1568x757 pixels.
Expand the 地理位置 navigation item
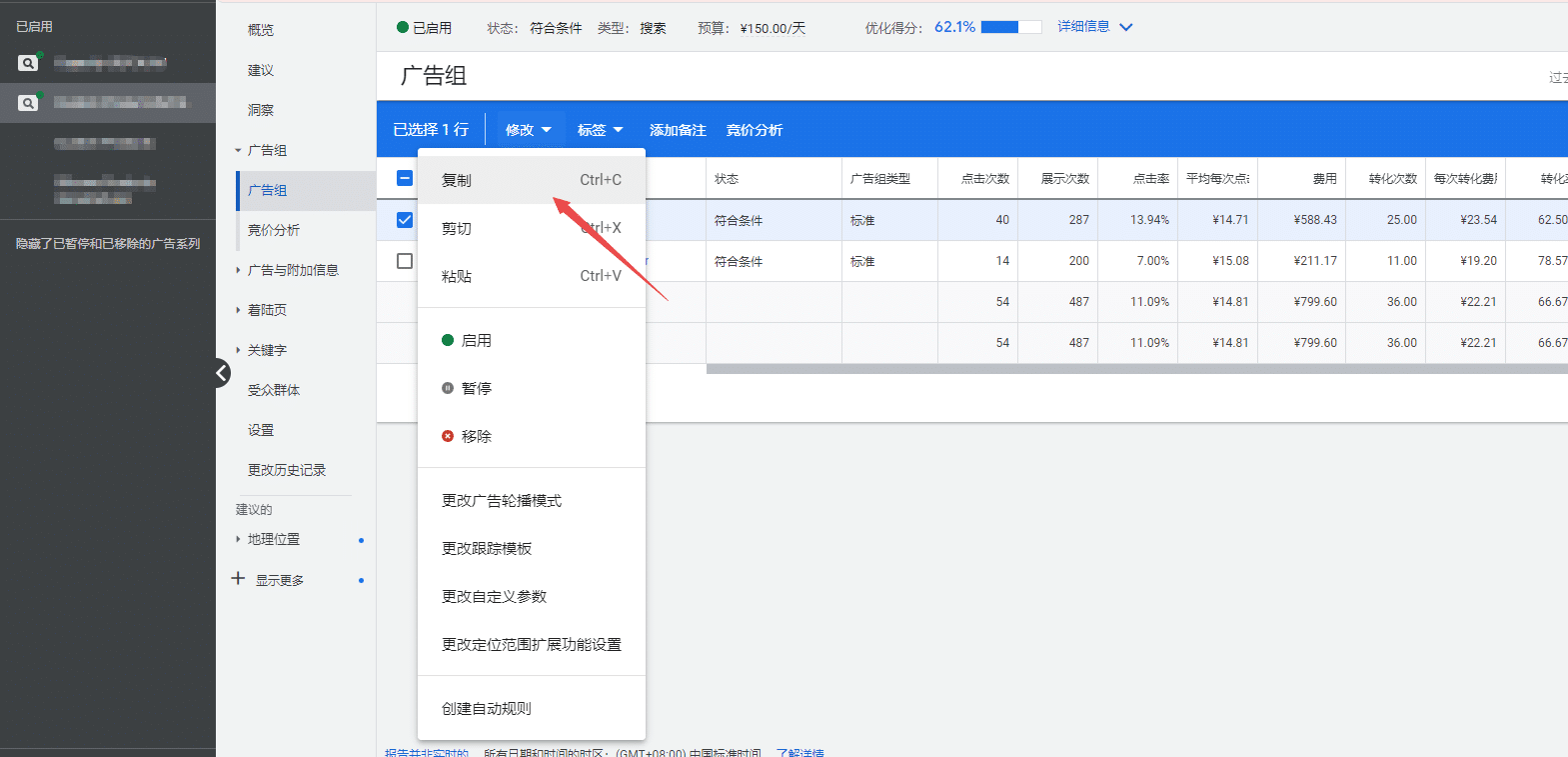(x=238, y=539)
